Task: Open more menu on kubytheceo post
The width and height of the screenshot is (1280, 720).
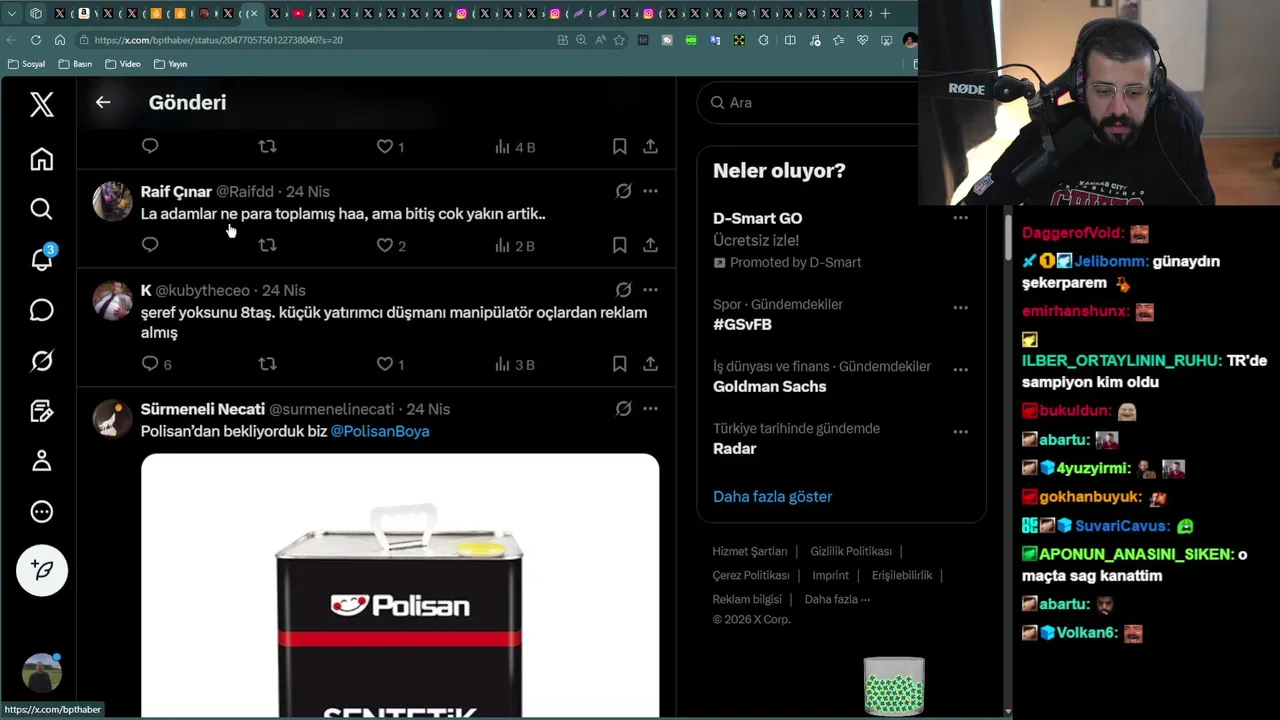Action: 650,290
